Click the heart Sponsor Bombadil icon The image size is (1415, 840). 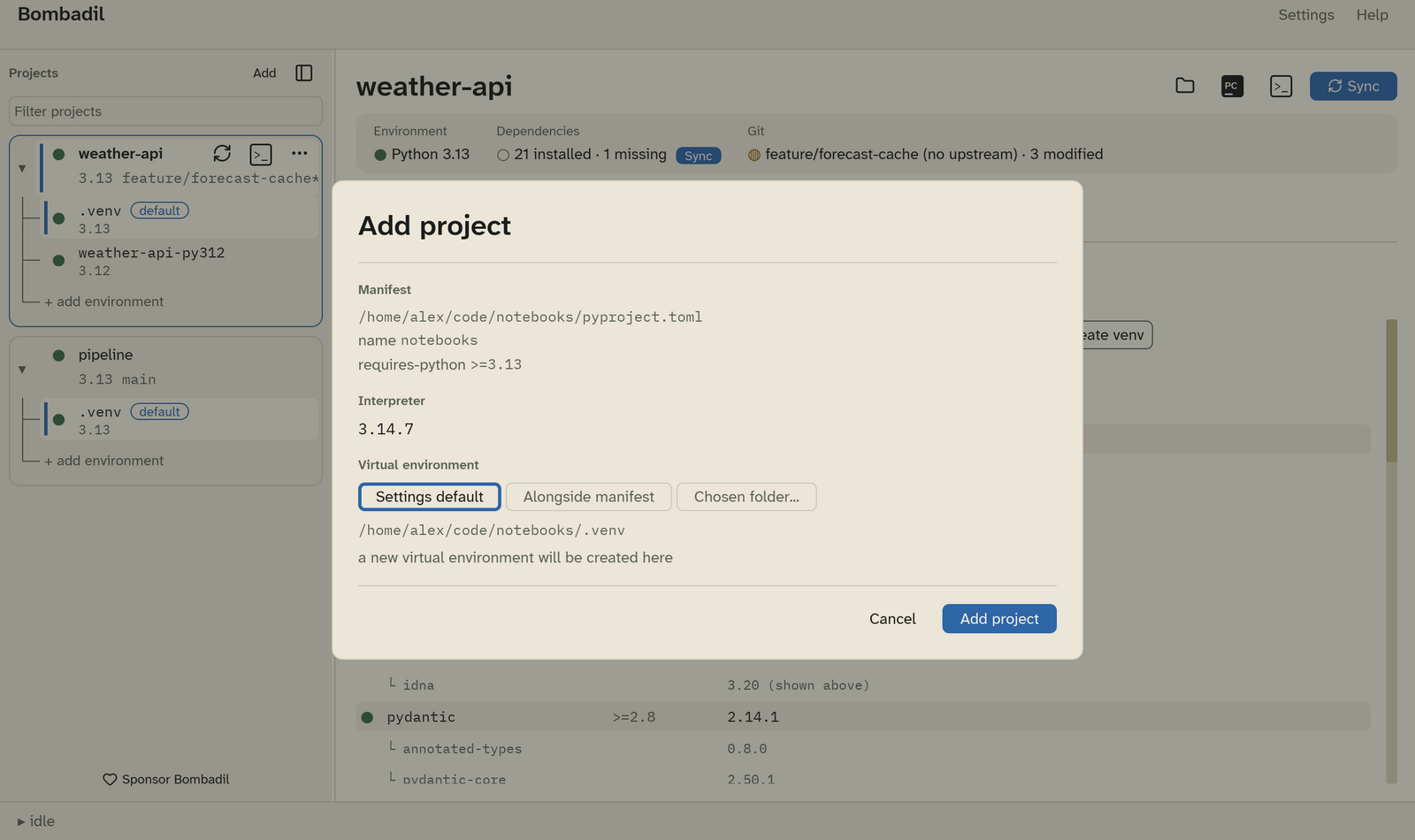pos(110,780)
